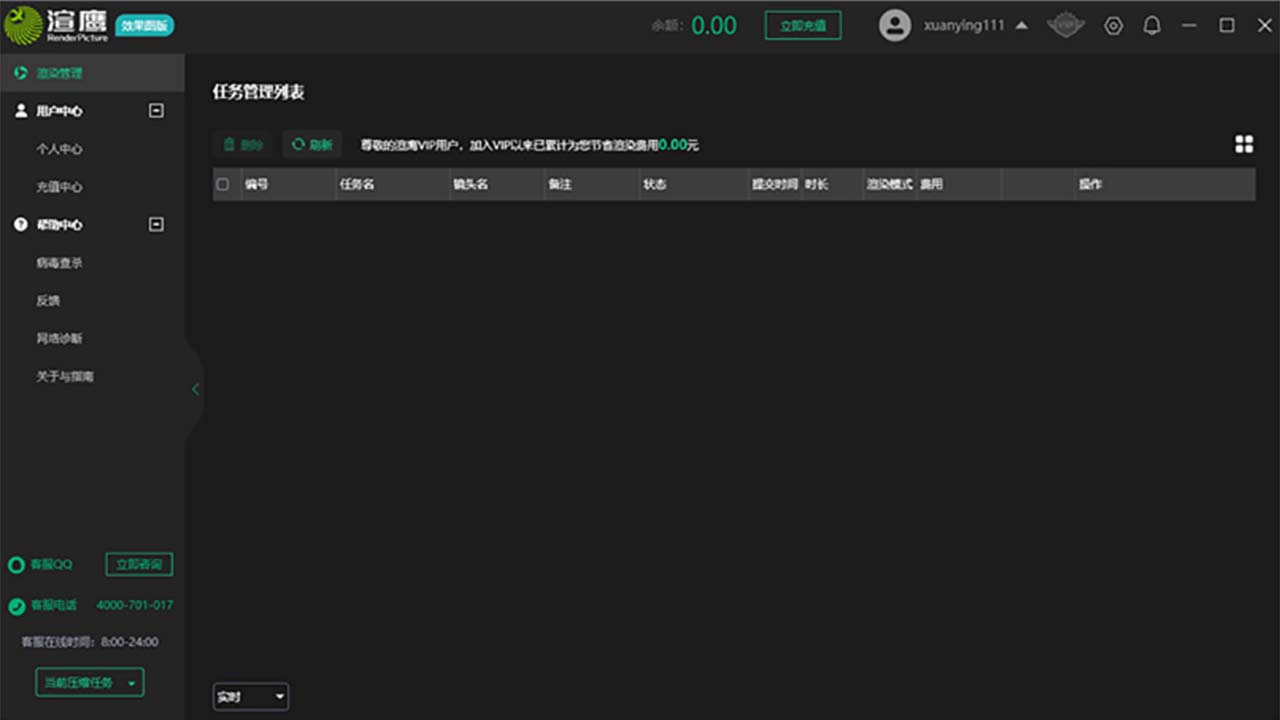Click the VIP badge icon
The image size is (1280, 720).
click(x=1065, y=26)
